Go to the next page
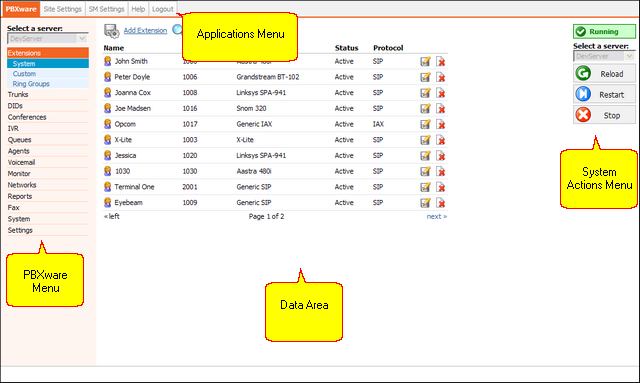Image resolution: width=640 pixels, height=383 pixels. (x=437, y=216)
